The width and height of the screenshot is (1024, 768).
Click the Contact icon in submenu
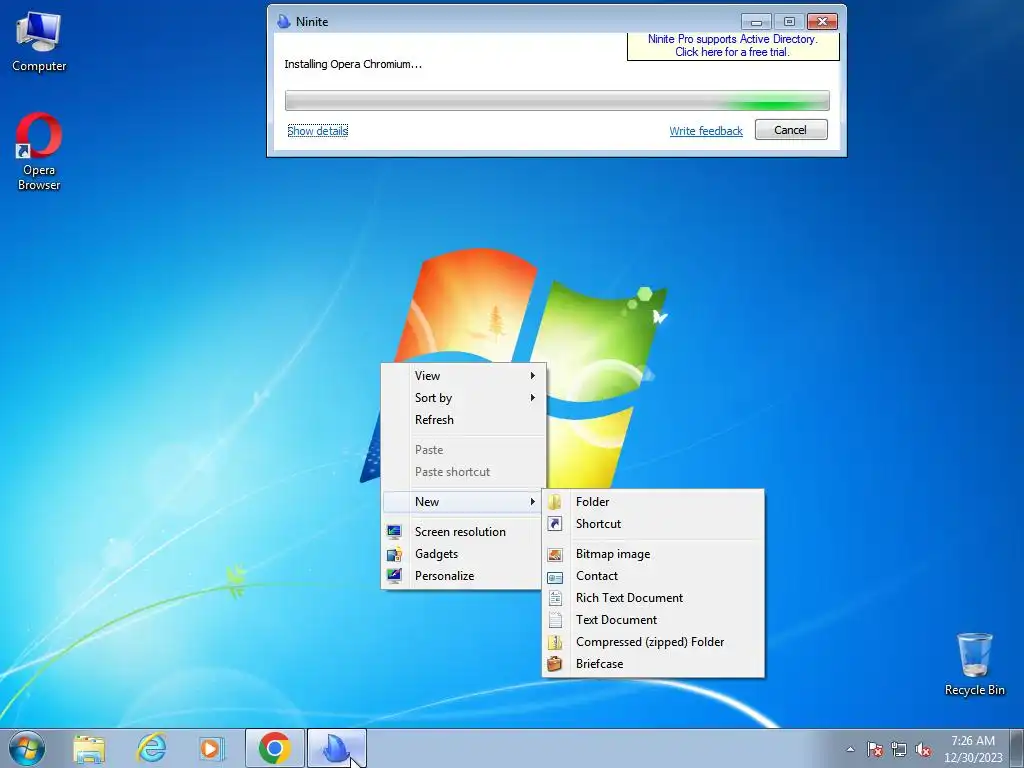click(x=555, y=576)
